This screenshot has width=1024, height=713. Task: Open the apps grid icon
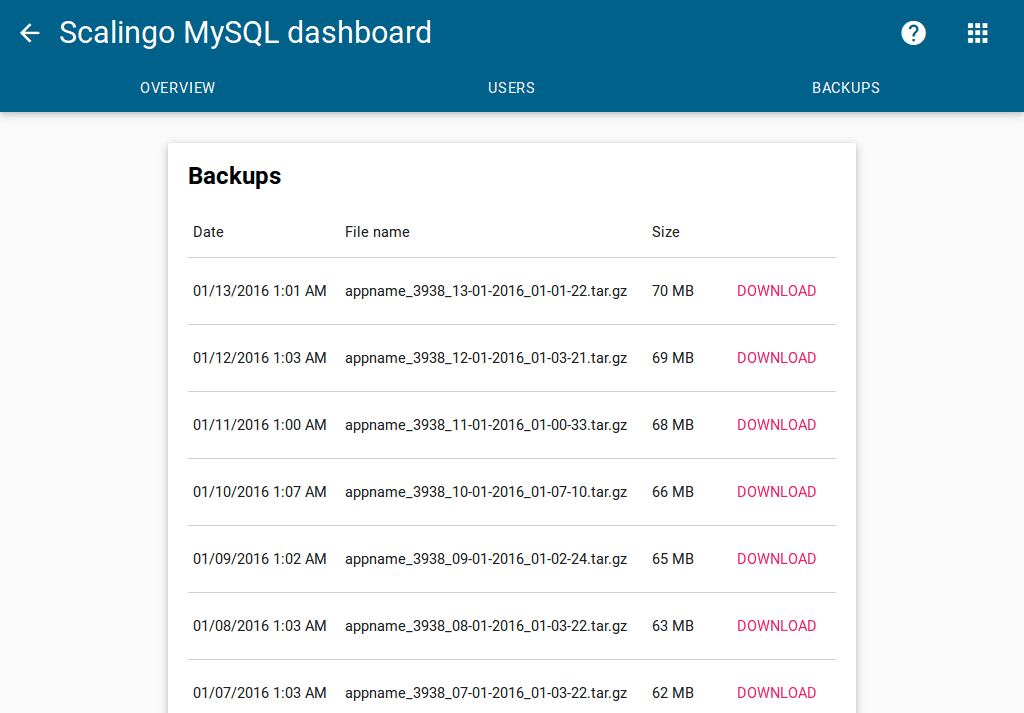point(977,32)
